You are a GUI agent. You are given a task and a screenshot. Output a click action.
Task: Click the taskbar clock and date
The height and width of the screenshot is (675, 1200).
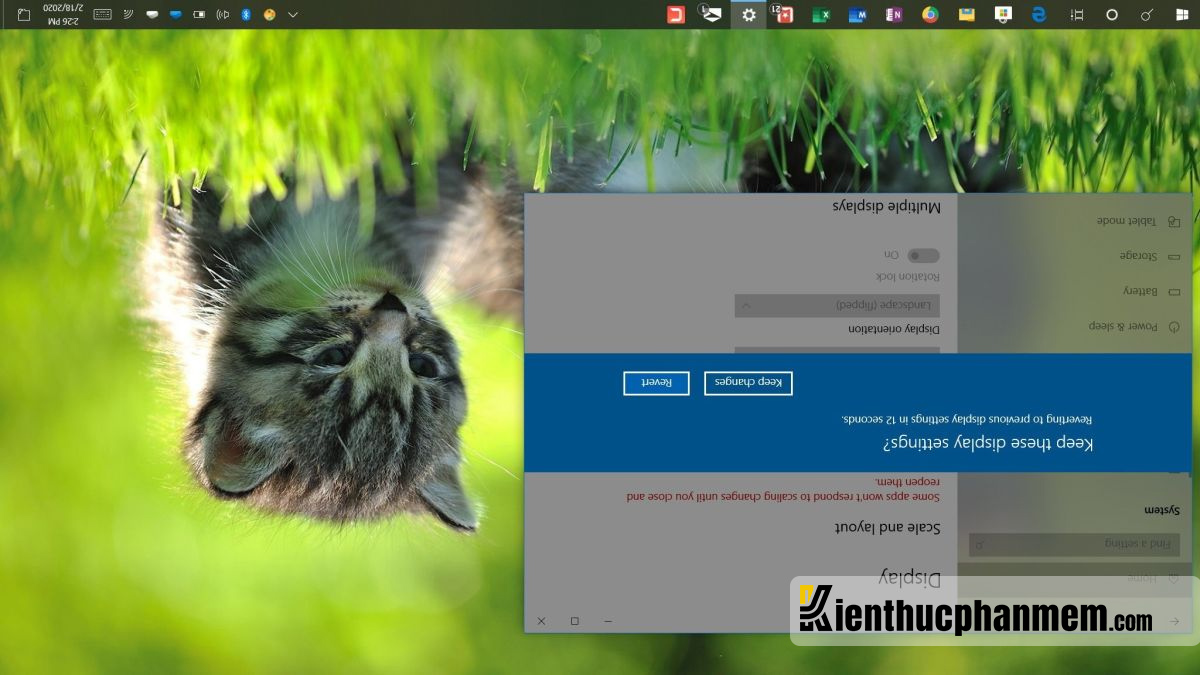61,15
